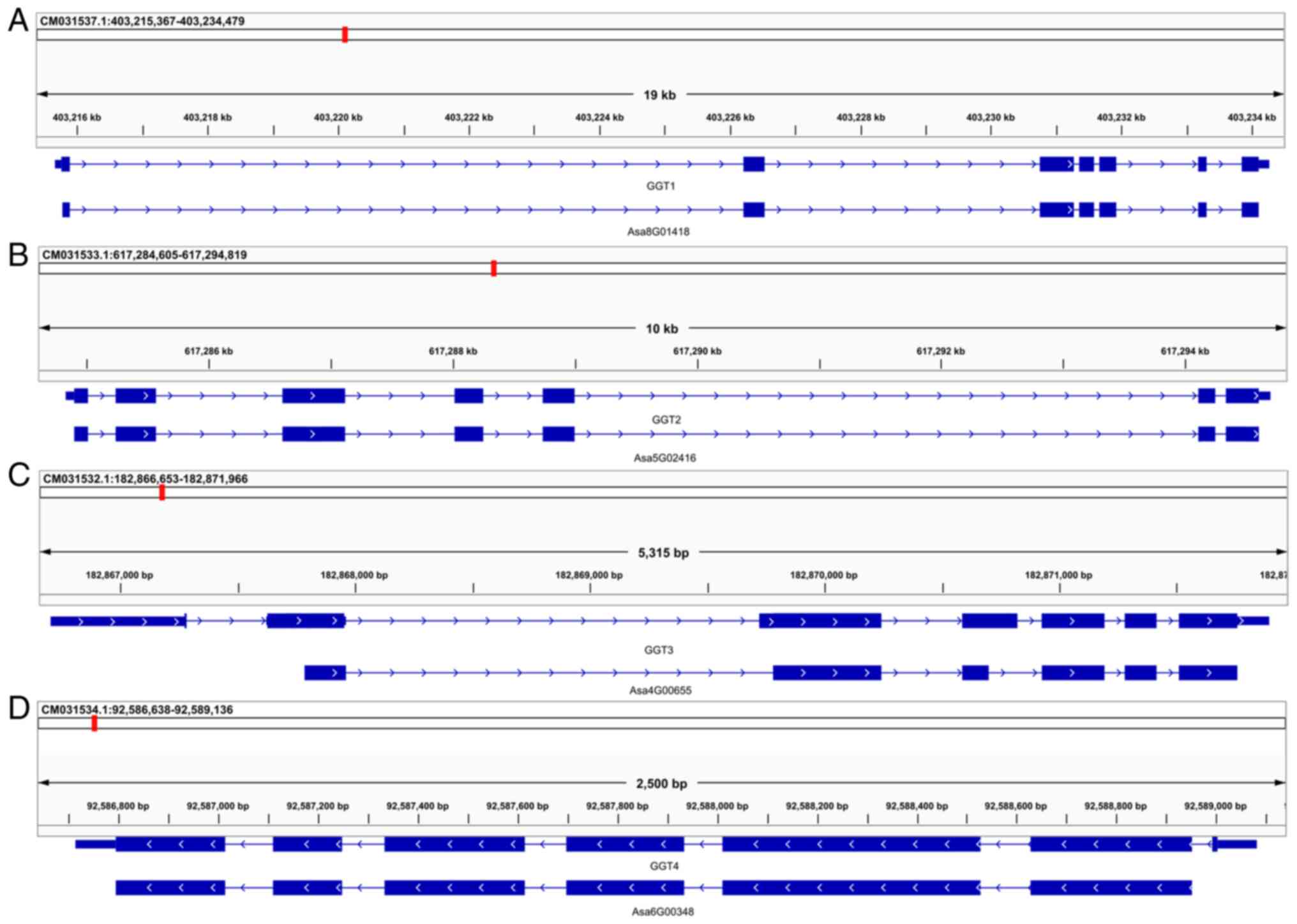The width and height of the screenshot is (1297, 924).
Task: Click the 2,500 bp span label
Action: [x=661, y=784]
